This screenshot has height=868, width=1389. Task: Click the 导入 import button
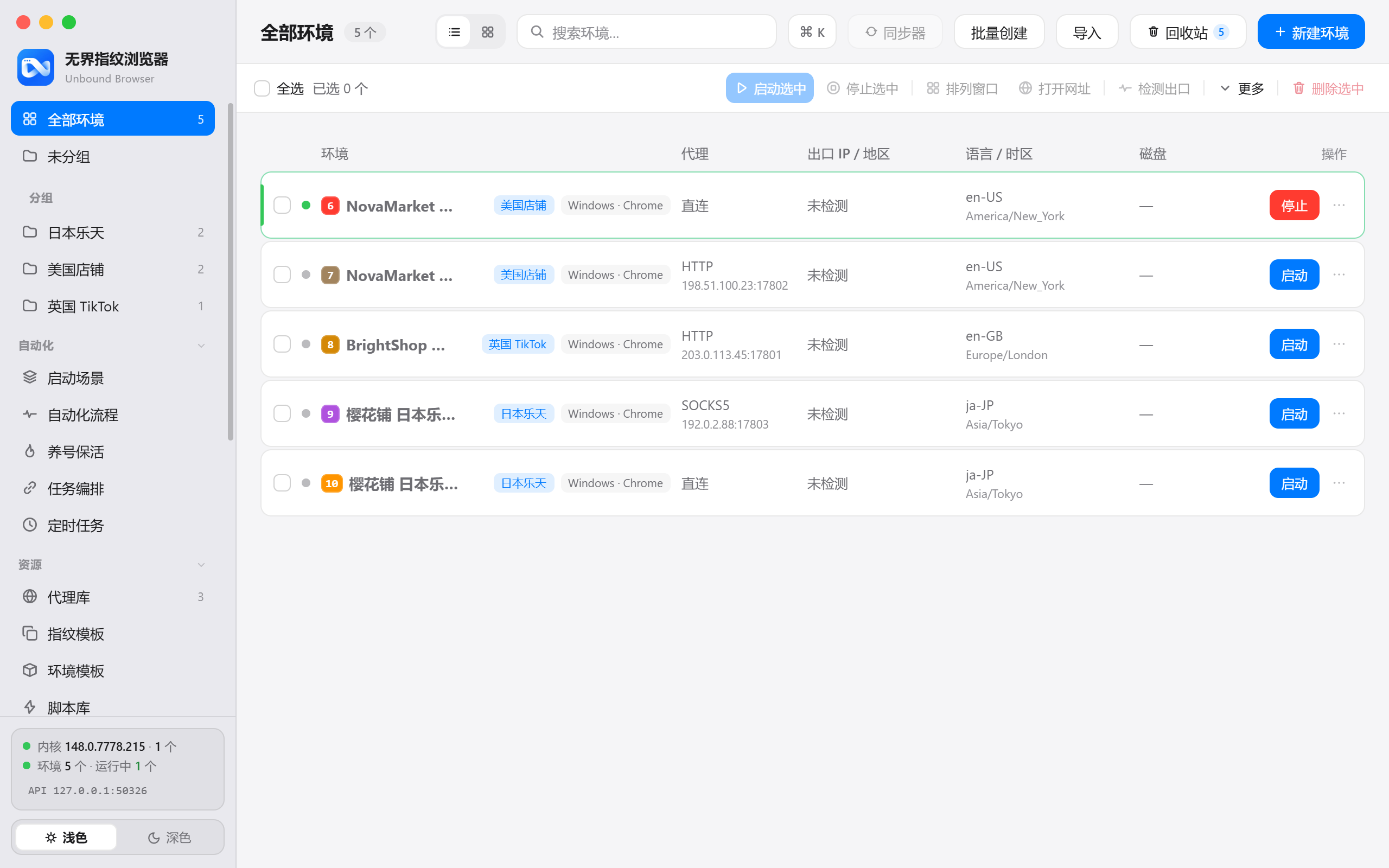click(1087, 32)
